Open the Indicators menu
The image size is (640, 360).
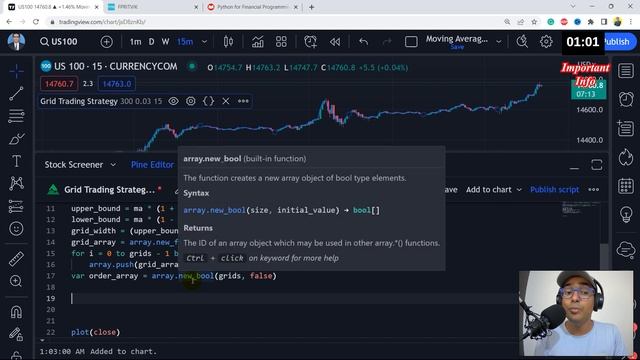point(258,42)
